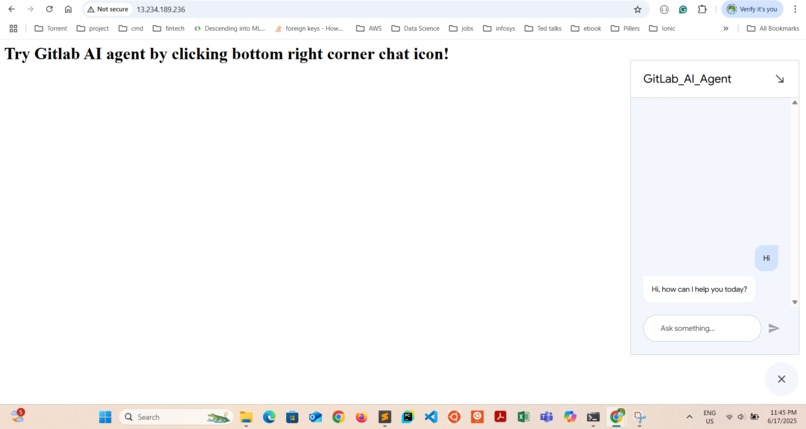806x429 pixels.
Task: Open Sublime Text from taskbar
Action: [384, 417]
